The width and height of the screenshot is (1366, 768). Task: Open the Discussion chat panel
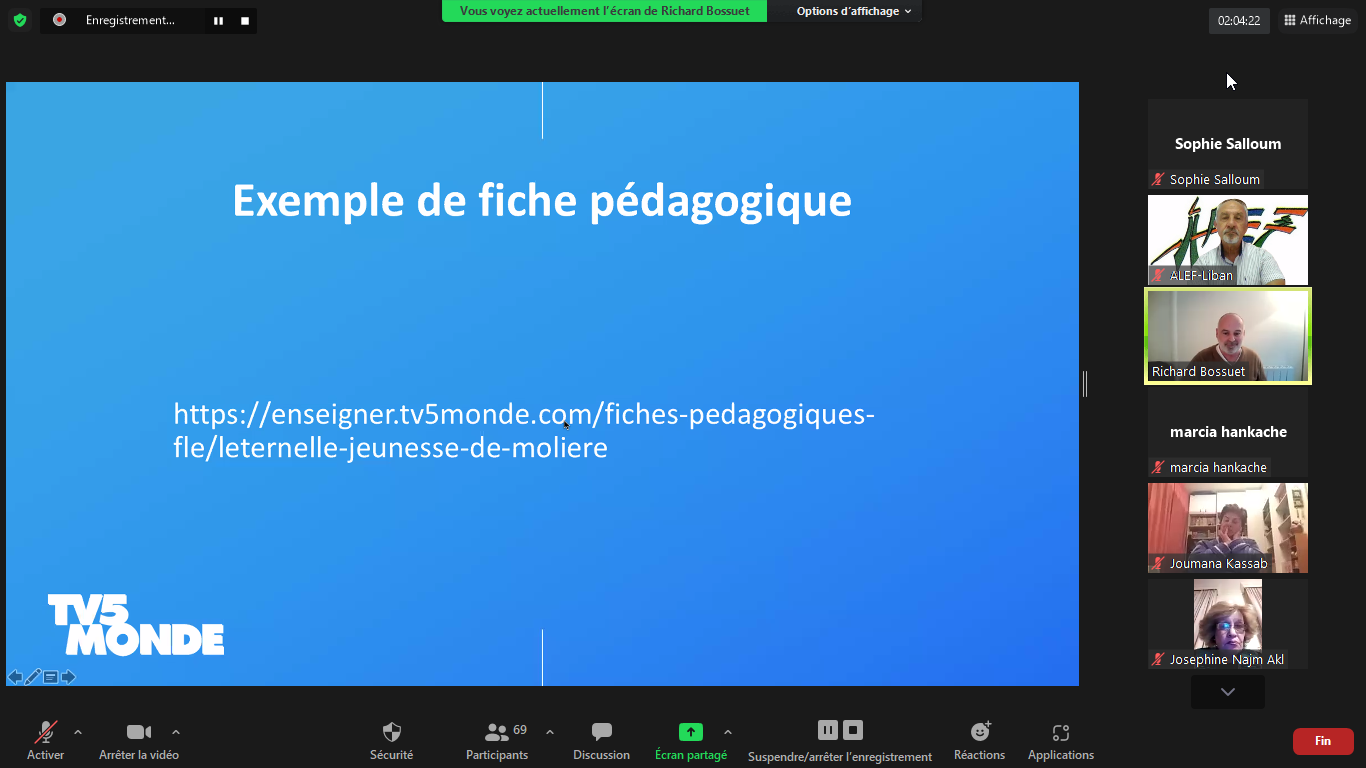(601, 741)
